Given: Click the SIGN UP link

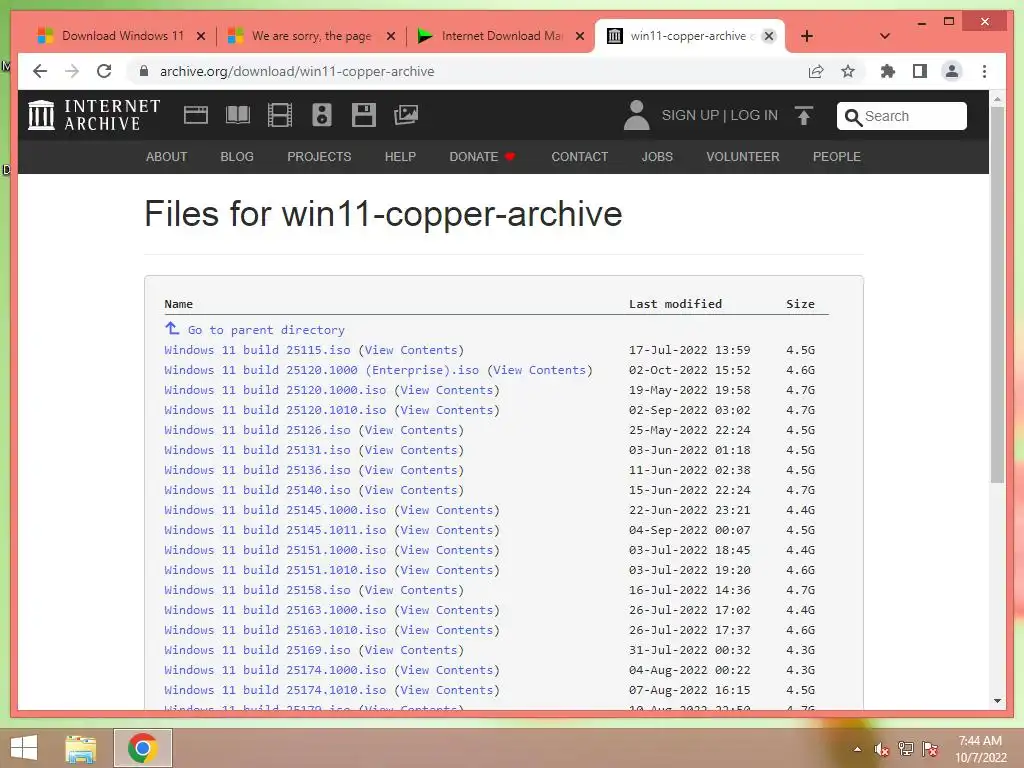Looking at the screenshot, I should (690, 116).
